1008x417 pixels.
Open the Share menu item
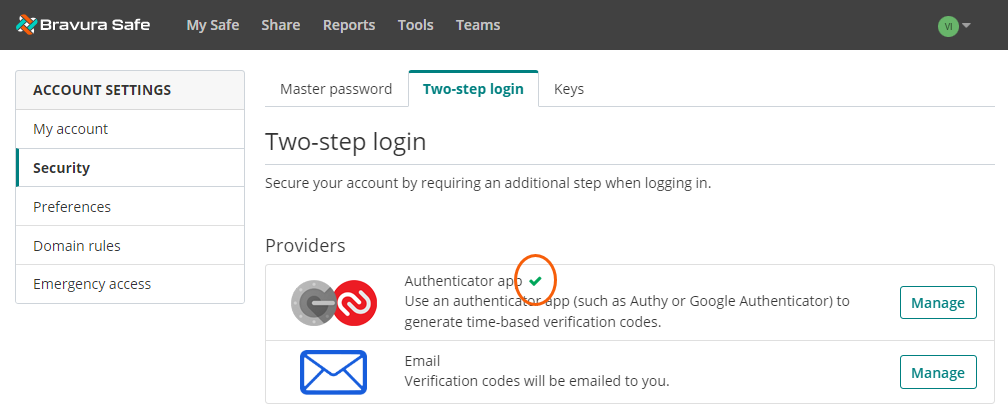[x=281, y=25]
